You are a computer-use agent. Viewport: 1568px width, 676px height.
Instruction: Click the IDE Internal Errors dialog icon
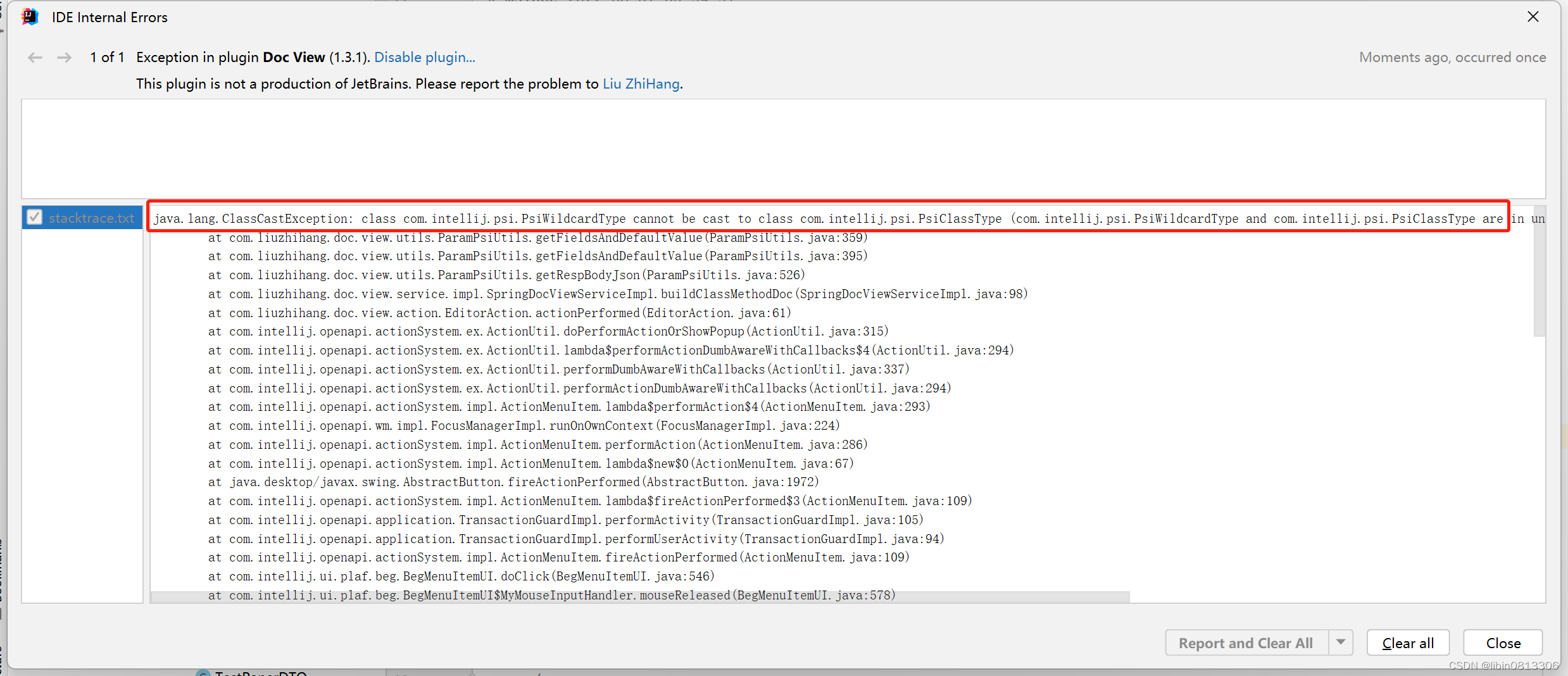(30, 16)
